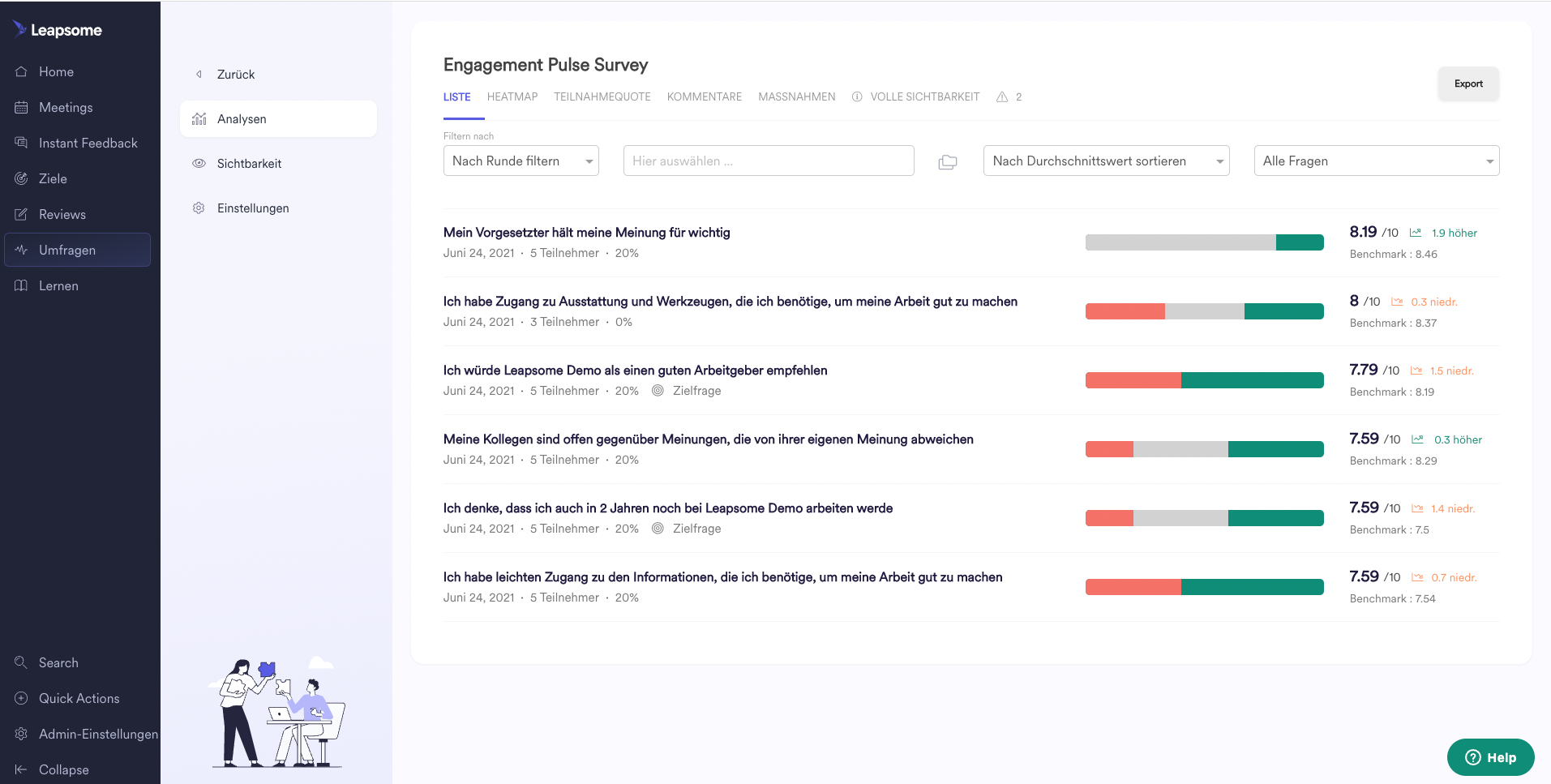The image size is (1551, 784).
Task: Click the Quick Actions plus icon
Action: click(x=21, y=698)
